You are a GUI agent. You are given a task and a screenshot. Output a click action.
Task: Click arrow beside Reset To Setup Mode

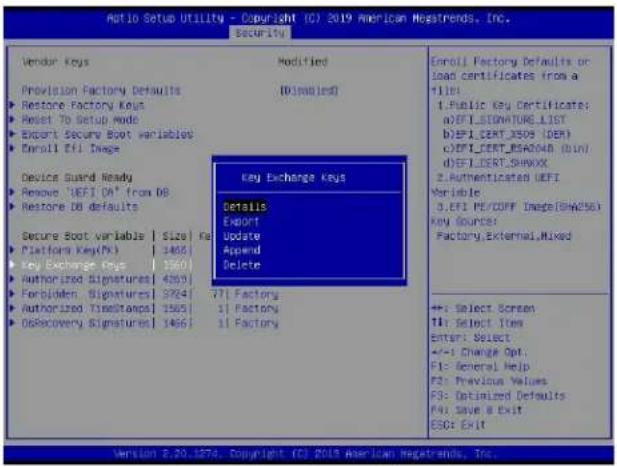12,120
